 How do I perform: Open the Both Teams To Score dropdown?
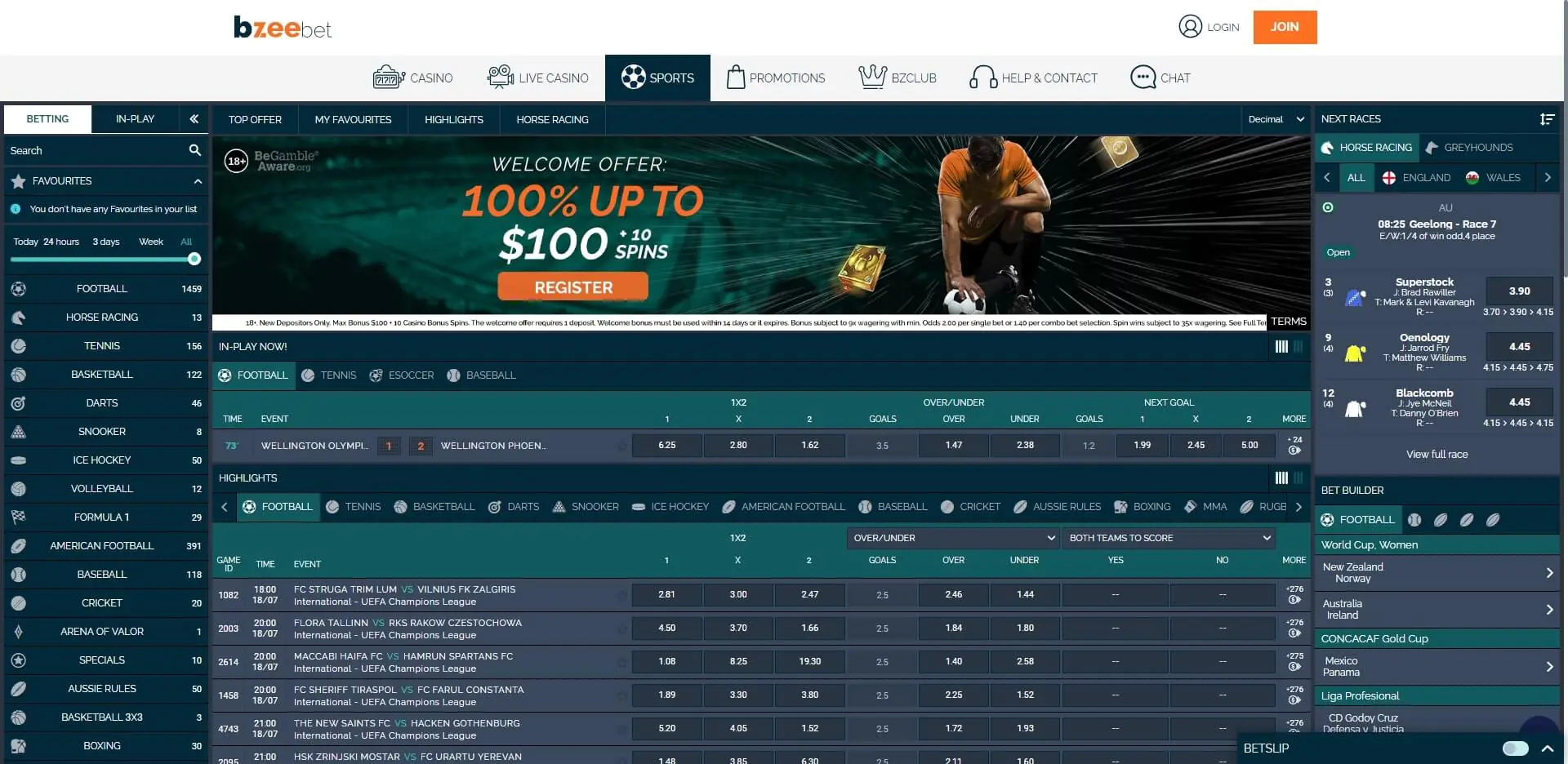coord(1169,538)
